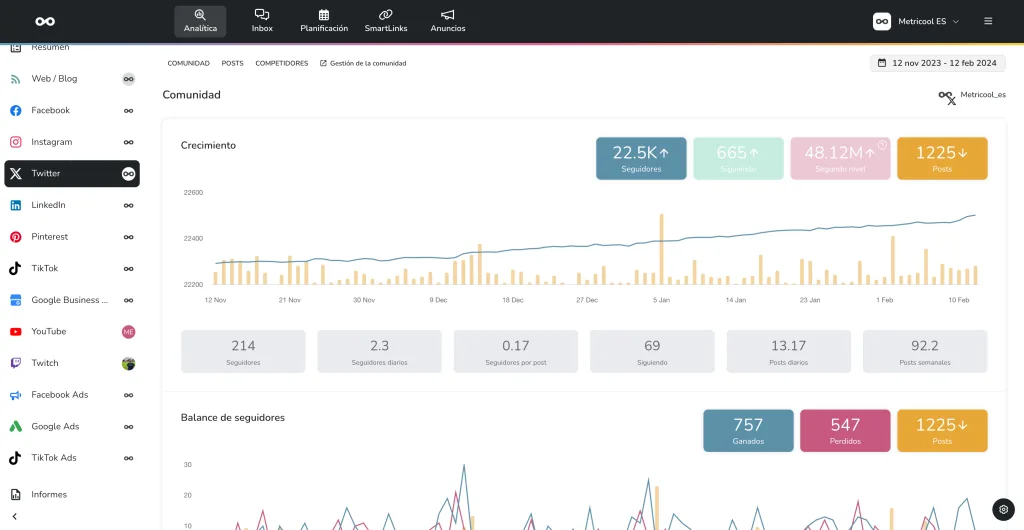This screenshot has height=530, width=1024.
Task: Expand the Metricool ES account dropdown
Action: (916, 21)
